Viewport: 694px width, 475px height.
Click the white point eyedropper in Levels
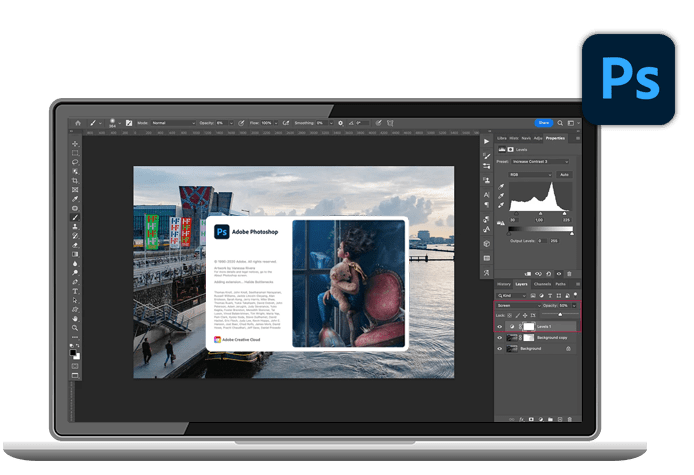pos(501,205)
